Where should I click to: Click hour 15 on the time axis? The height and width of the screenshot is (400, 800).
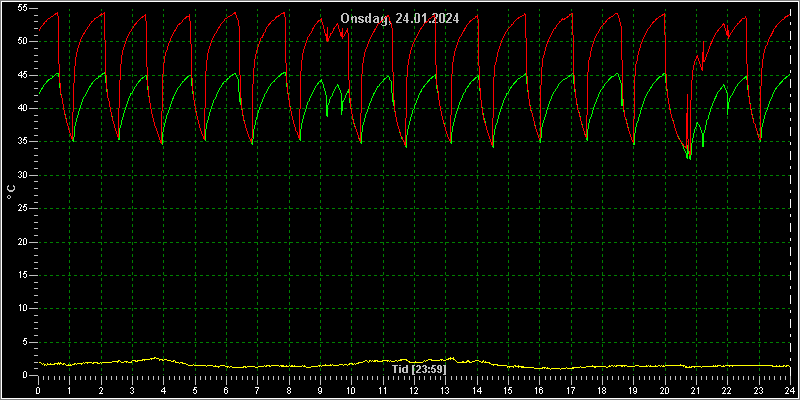(x=508, y=390)
